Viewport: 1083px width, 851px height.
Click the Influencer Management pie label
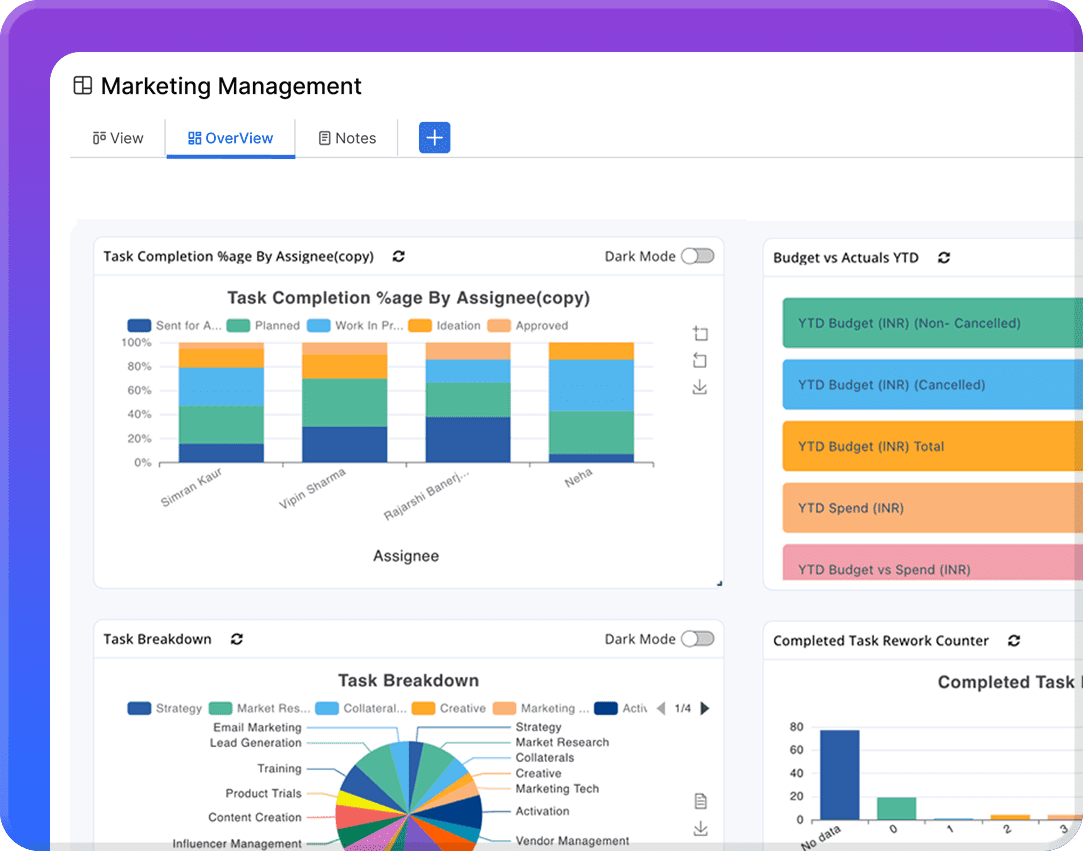[x=237, y=843]
